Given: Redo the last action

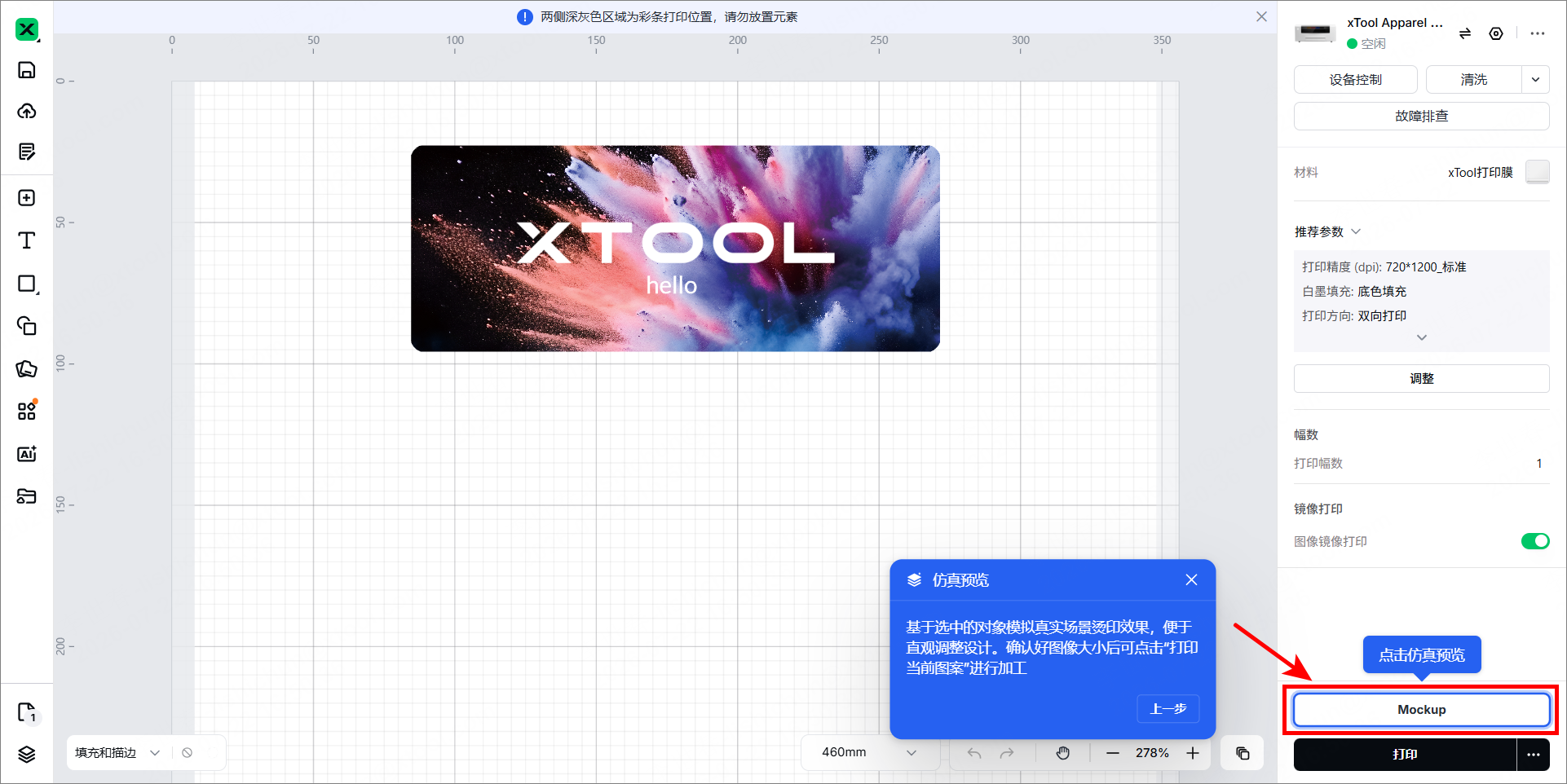Looking at the screenshot, I should (1007, 753).
